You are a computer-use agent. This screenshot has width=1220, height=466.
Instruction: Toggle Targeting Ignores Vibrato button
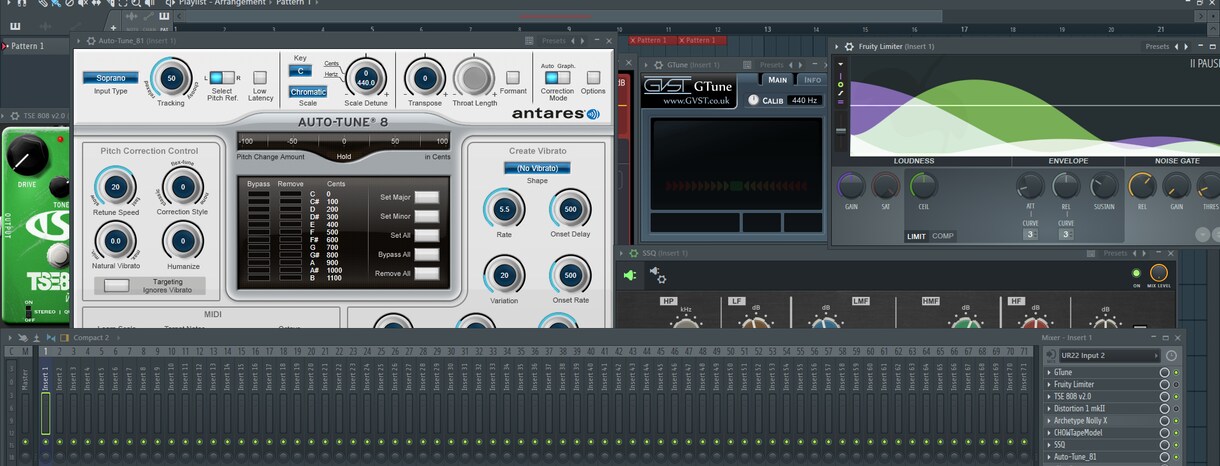[x=117, y=285]
